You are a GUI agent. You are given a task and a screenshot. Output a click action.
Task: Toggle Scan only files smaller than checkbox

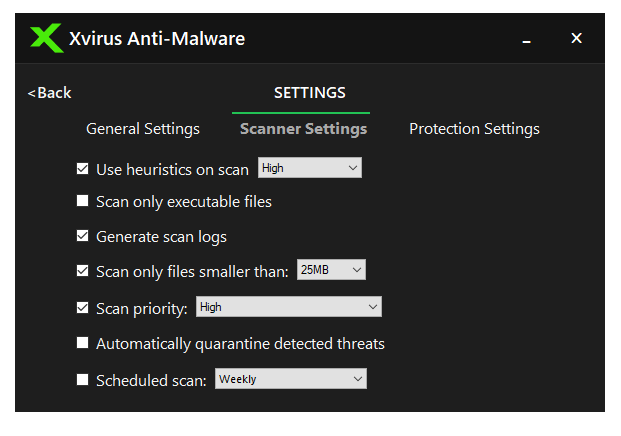83,270
